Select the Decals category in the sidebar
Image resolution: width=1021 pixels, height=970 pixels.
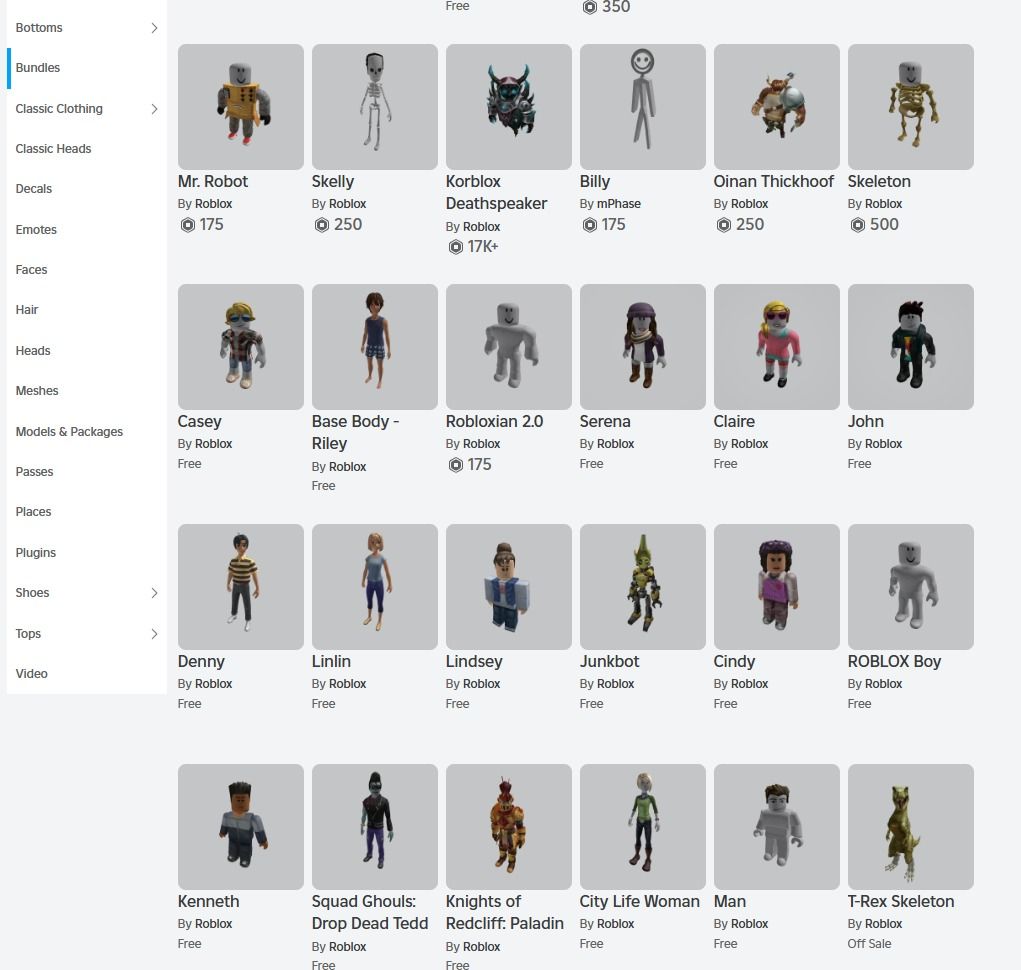tap(36, 189)
